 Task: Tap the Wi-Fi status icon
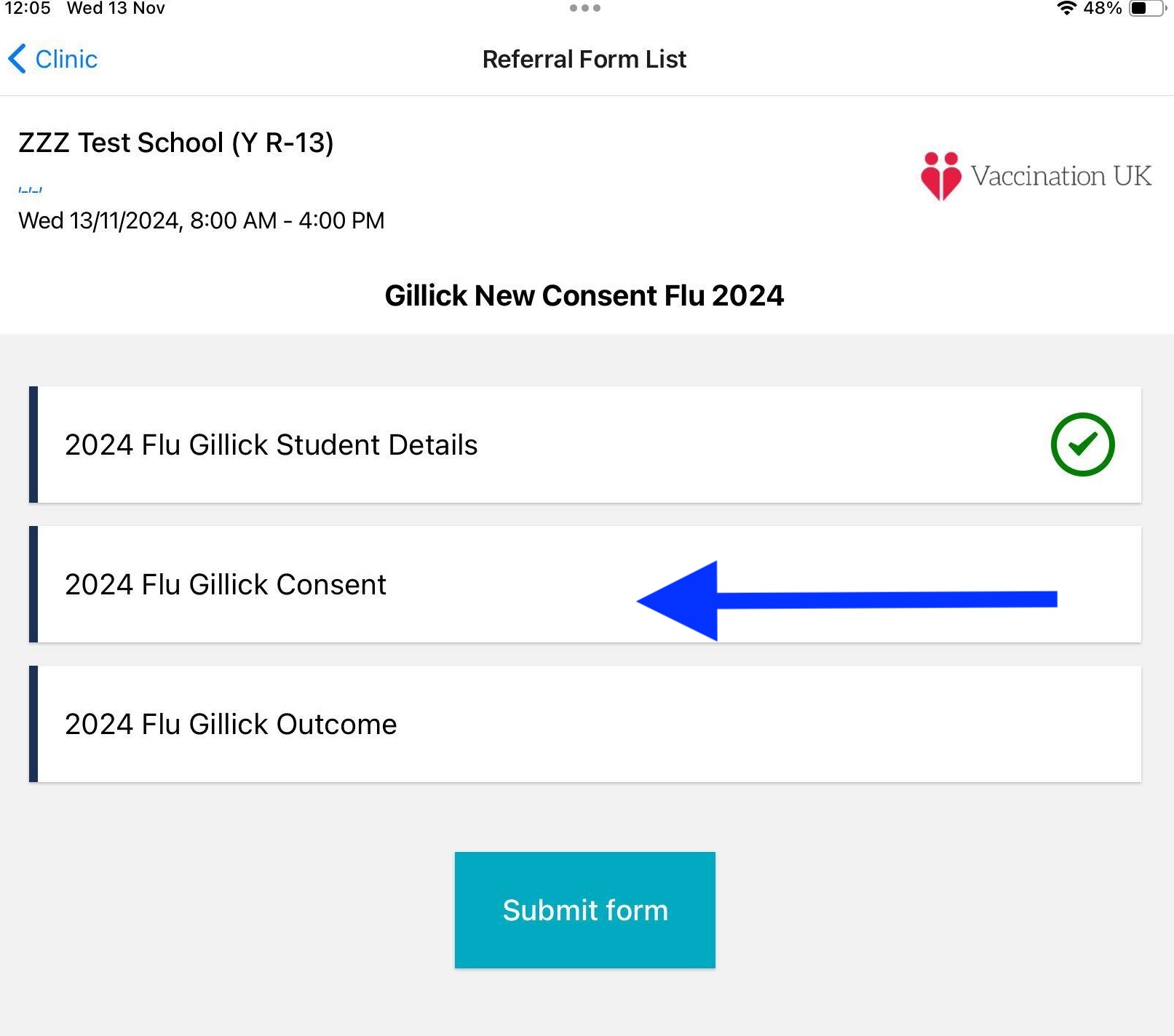pos(1066,9)
